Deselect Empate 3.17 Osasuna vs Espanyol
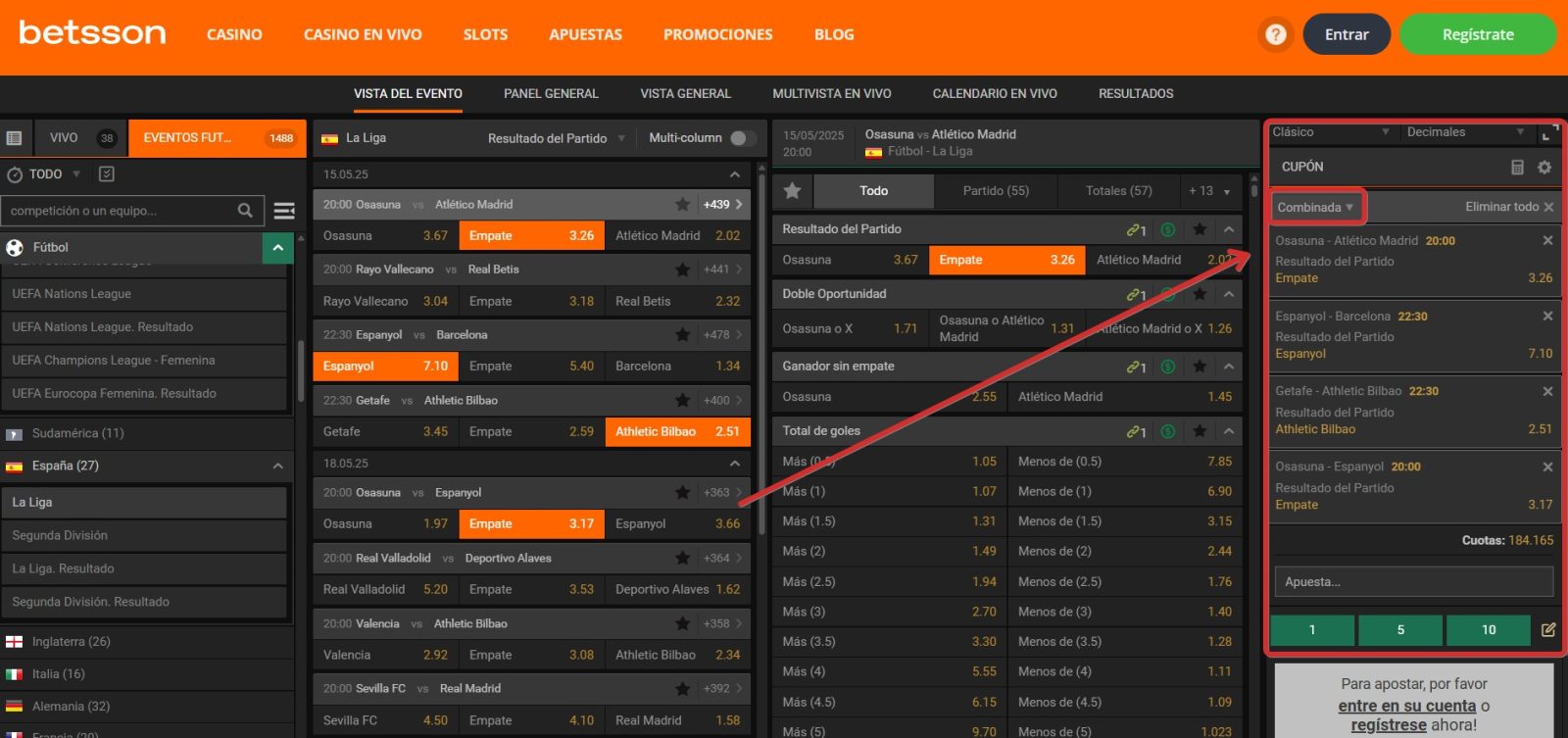 pyautogui.click(x=532, y=523)
